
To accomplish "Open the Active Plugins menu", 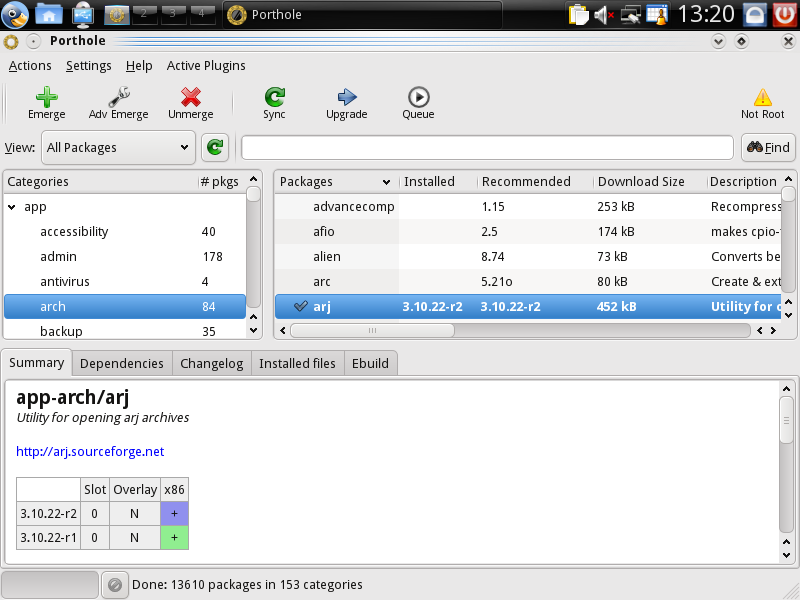I will click(x=206, y=66).
